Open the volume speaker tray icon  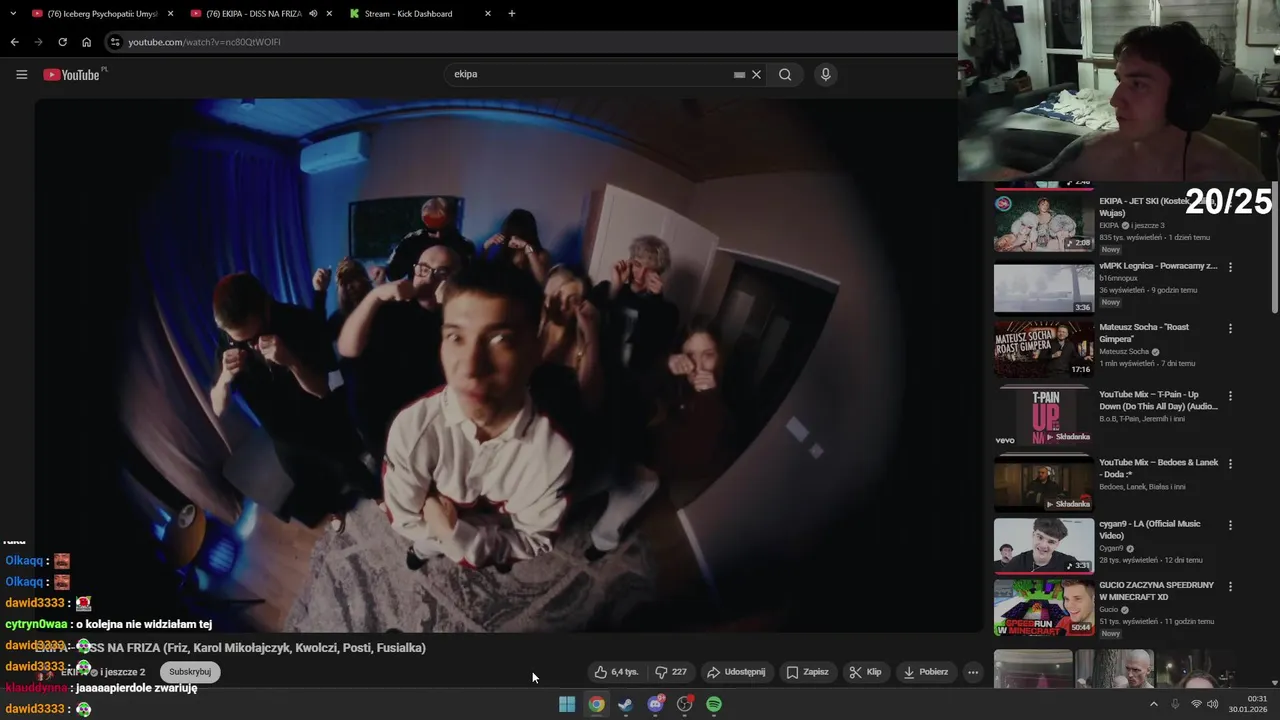coord(1213,704)
